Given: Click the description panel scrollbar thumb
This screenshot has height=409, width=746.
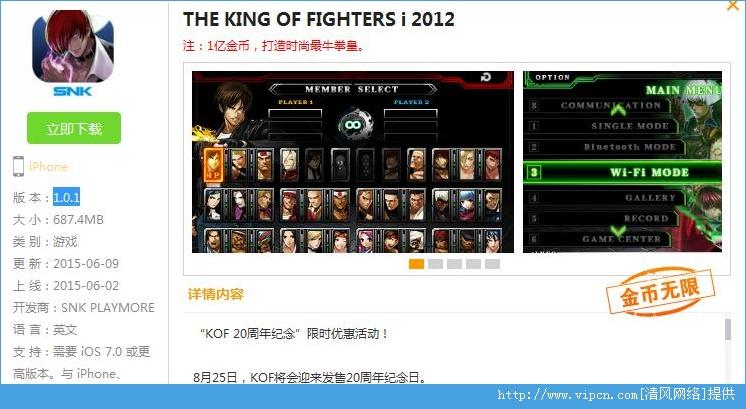Looking at the screenshot, I should 727,330.
